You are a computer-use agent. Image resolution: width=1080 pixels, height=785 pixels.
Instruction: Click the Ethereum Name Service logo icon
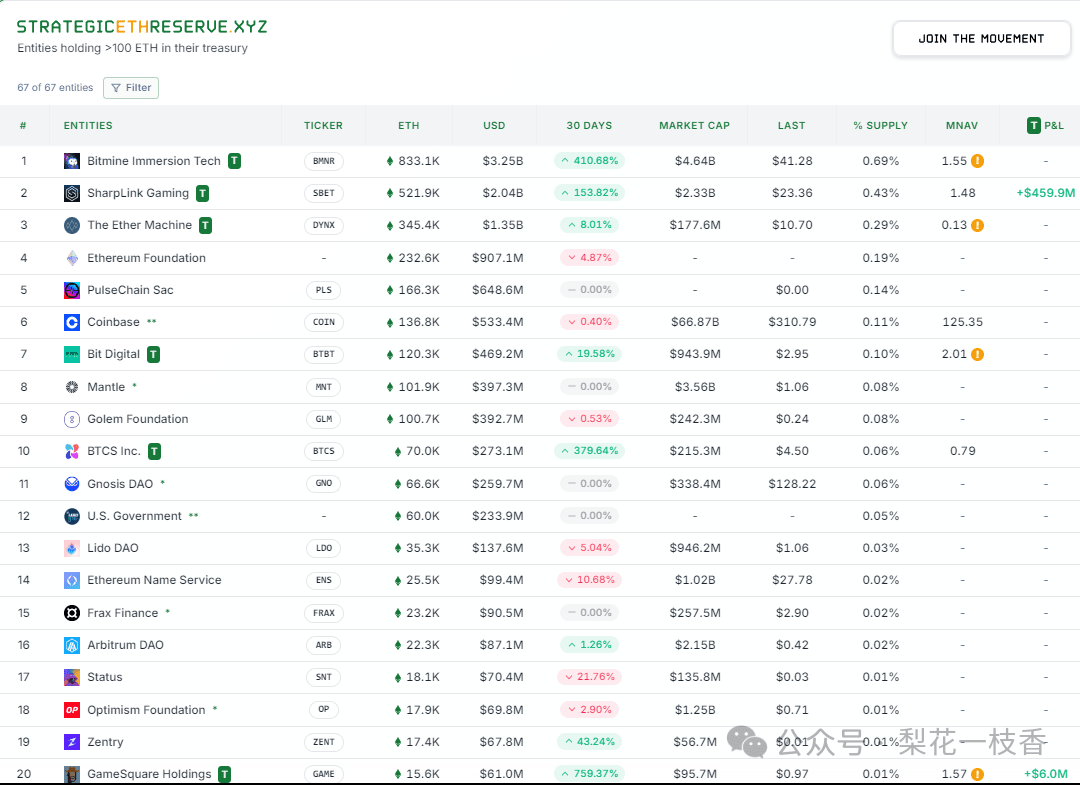72,580
